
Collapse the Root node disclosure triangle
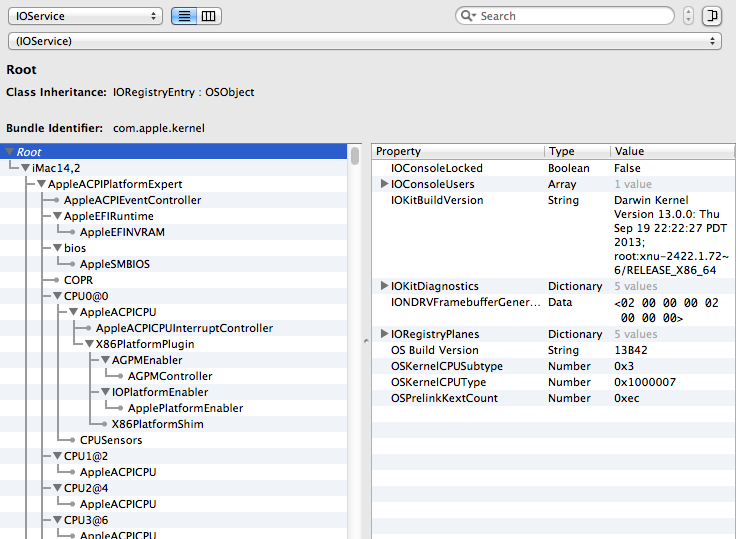(10, 152)
